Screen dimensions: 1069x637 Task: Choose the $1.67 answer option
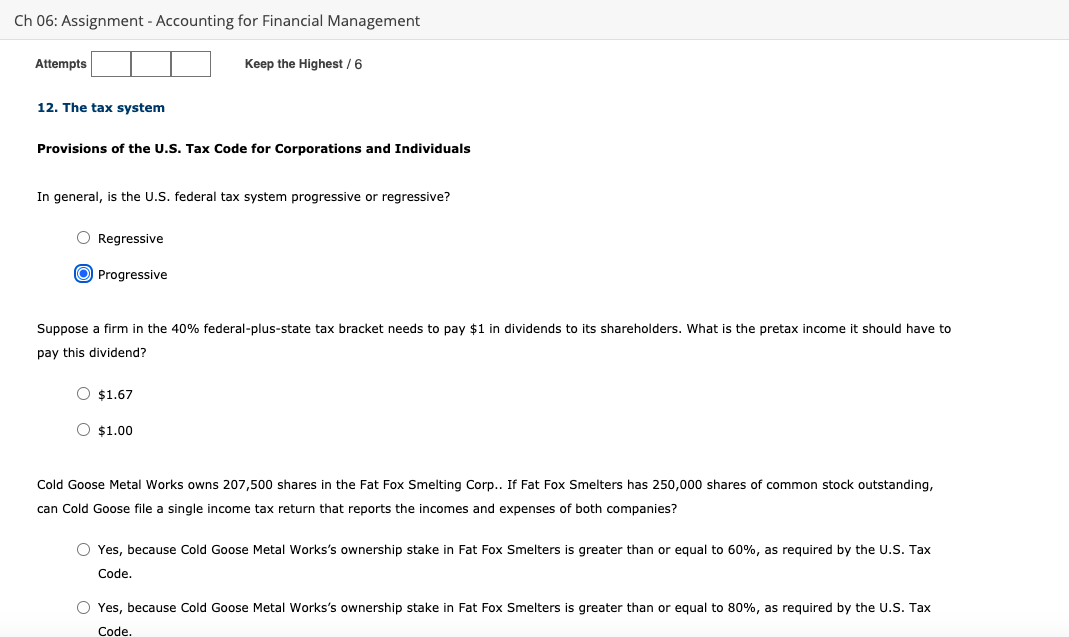[x=84, y=393]
